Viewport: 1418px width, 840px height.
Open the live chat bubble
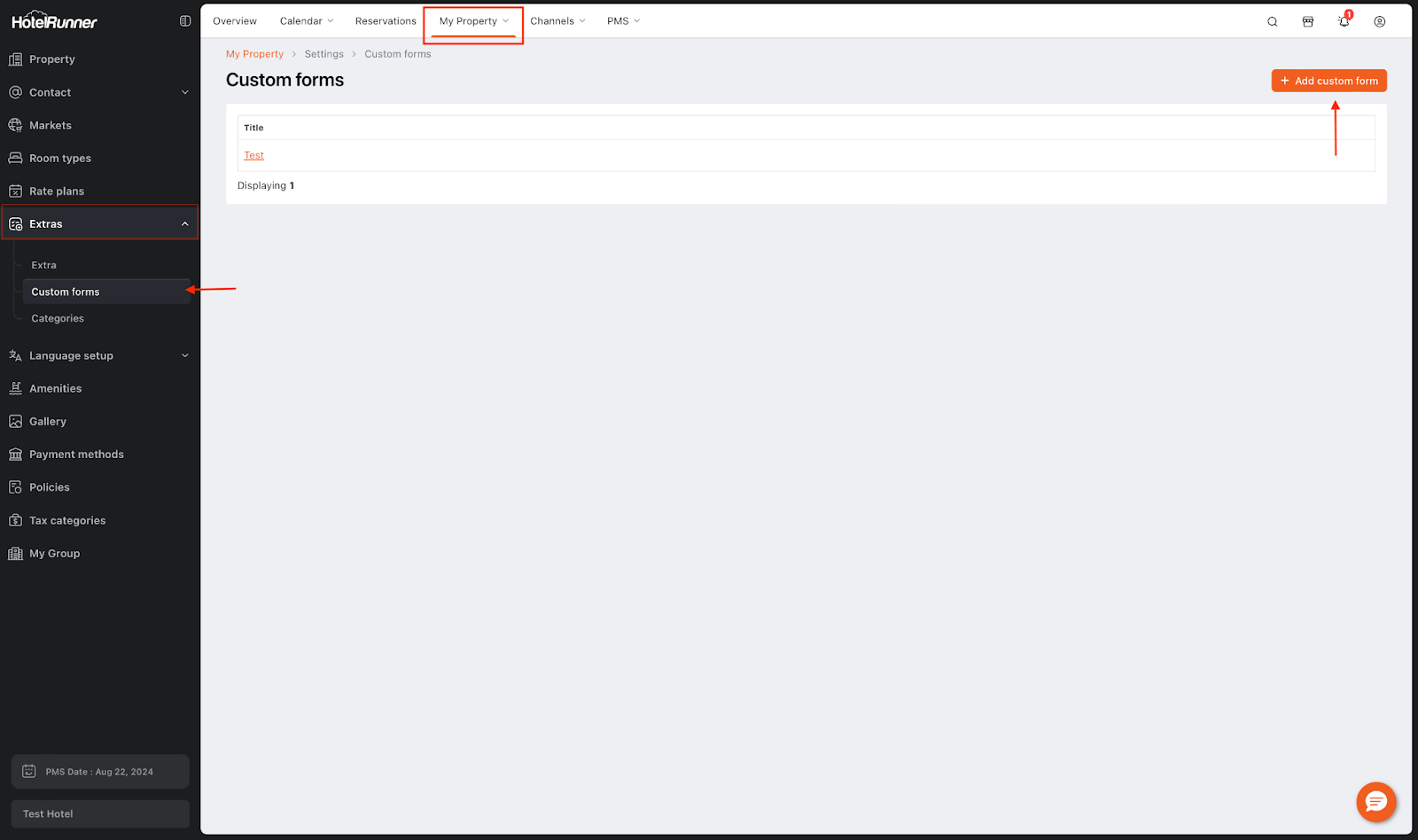1375,802
